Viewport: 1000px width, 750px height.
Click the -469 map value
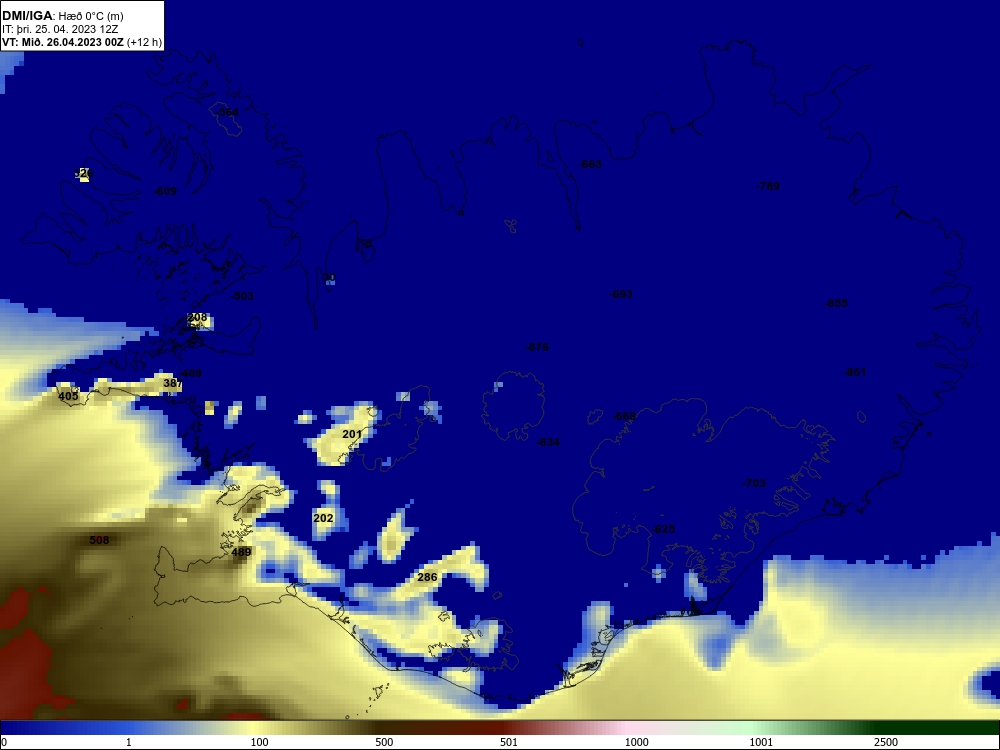pyautogui.click(x=190, y=373)
